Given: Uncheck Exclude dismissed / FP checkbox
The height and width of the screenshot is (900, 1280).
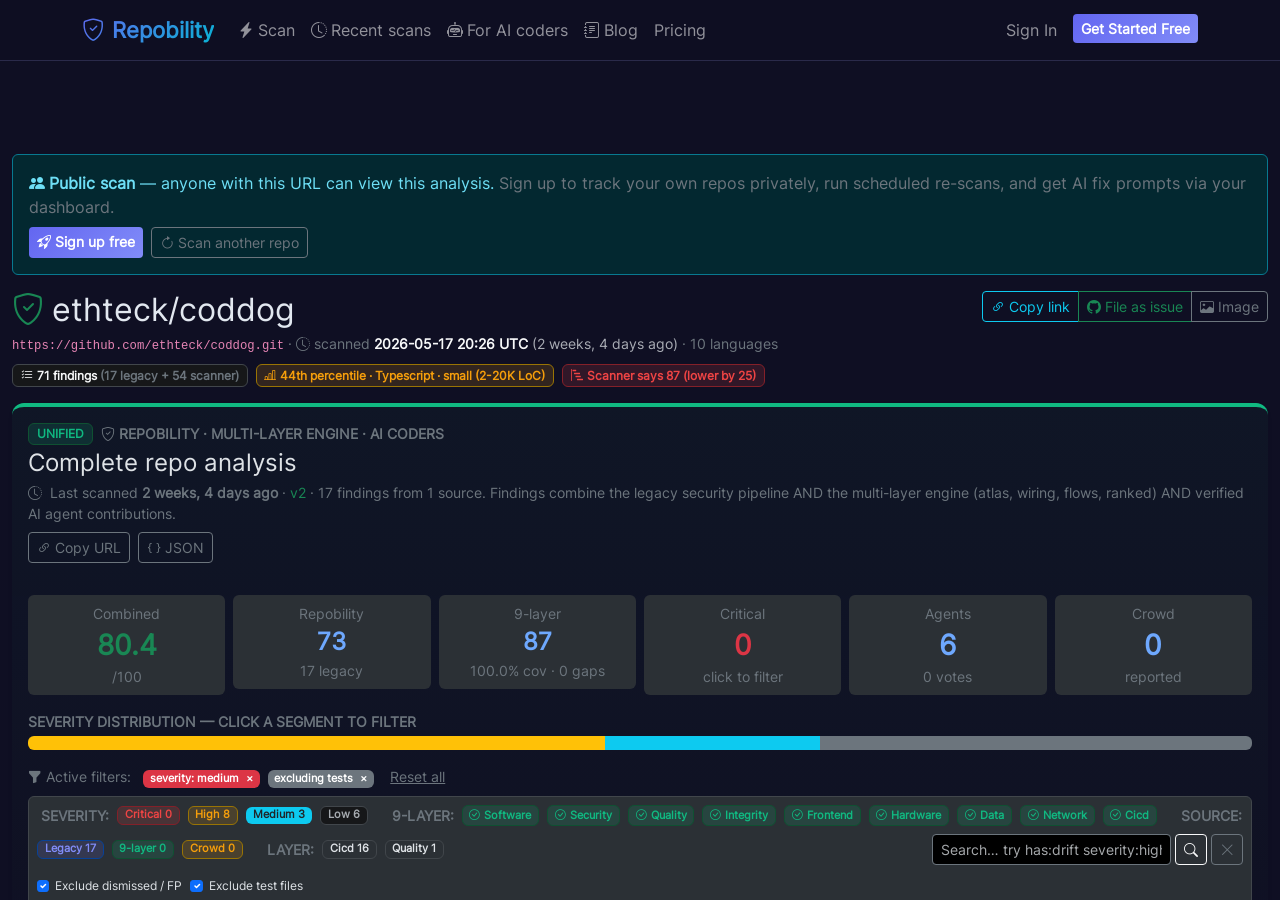Looking at the screenshot, I should 43,886.
